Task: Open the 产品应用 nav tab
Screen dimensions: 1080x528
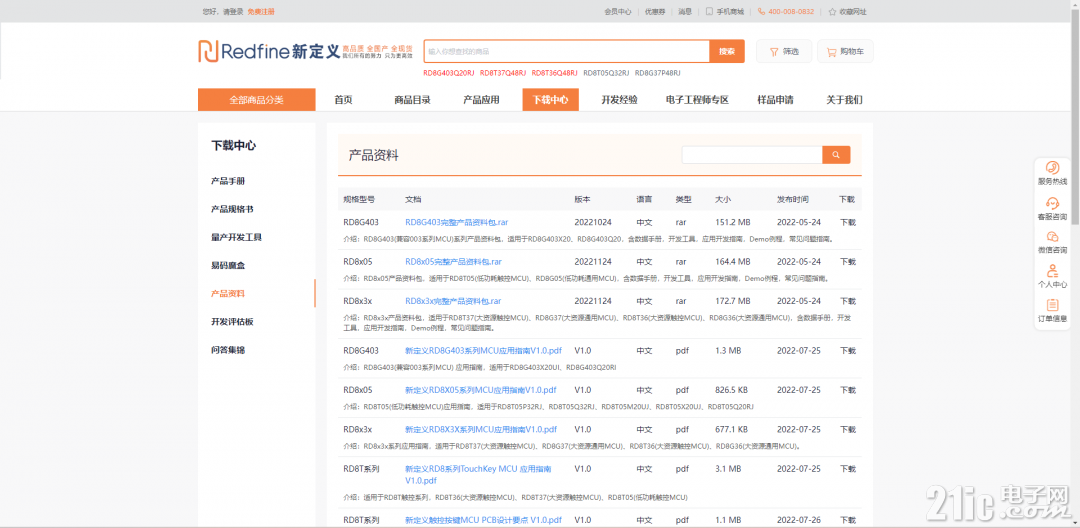Action: [x=481, y=100]
